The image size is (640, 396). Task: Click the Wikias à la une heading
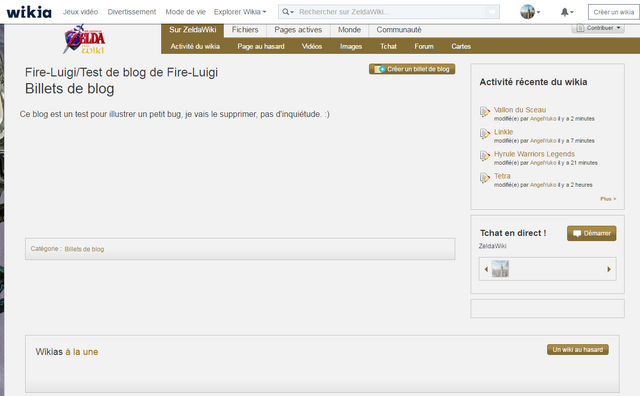[67, 352]
